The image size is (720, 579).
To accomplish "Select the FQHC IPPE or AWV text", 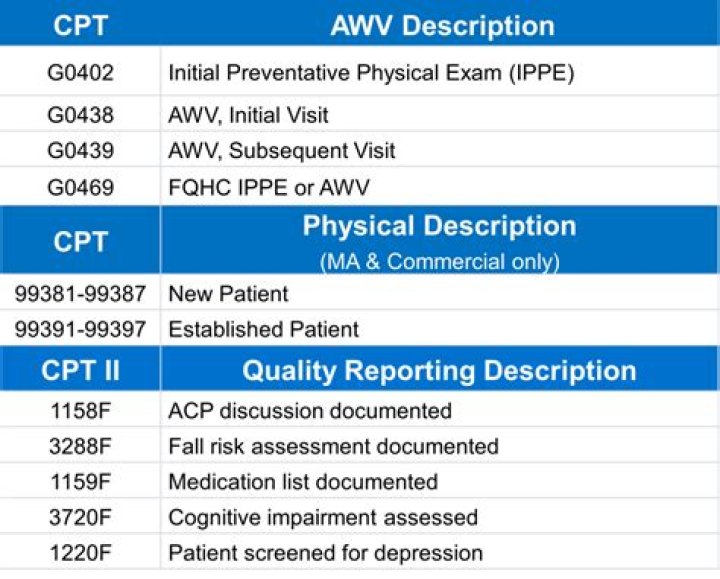I will coord(269,187).
